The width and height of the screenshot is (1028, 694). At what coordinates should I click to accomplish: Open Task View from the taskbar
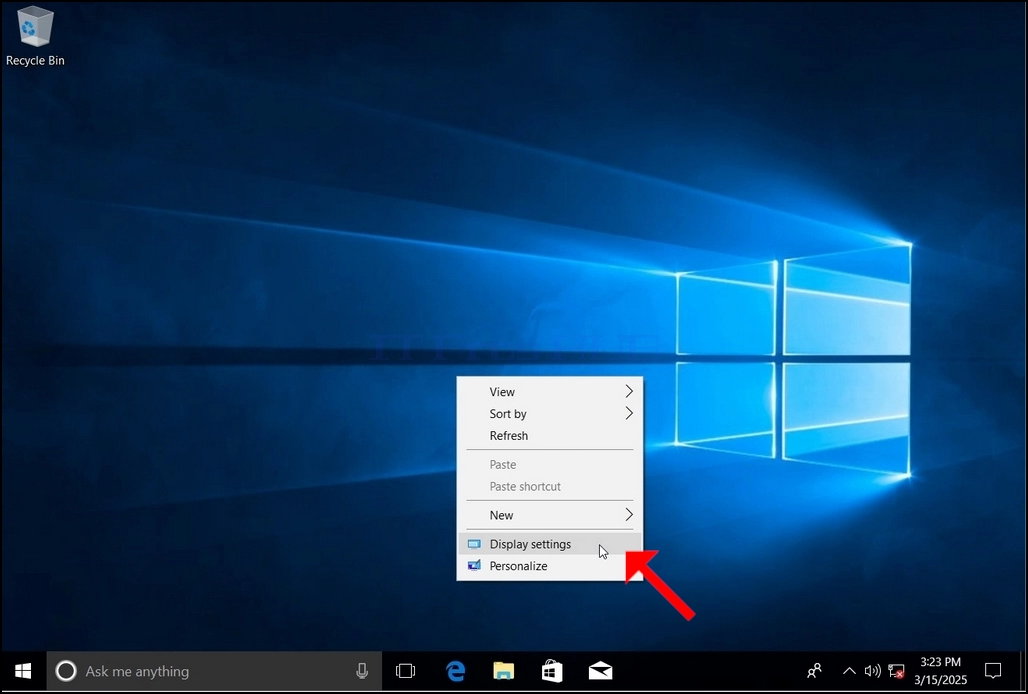[x=405, y=671]
